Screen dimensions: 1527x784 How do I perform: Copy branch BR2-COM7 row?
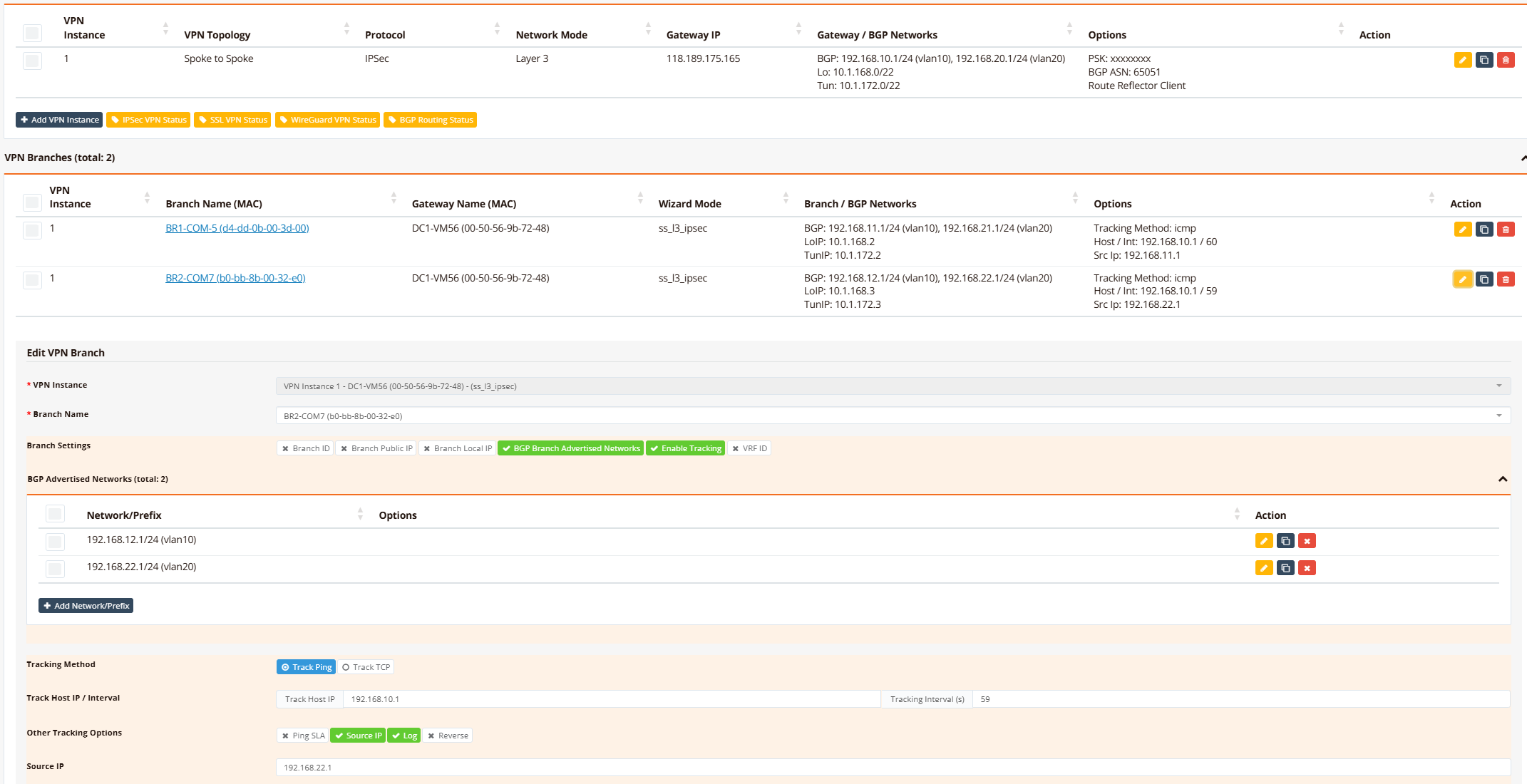click(x=1484, y=279)
